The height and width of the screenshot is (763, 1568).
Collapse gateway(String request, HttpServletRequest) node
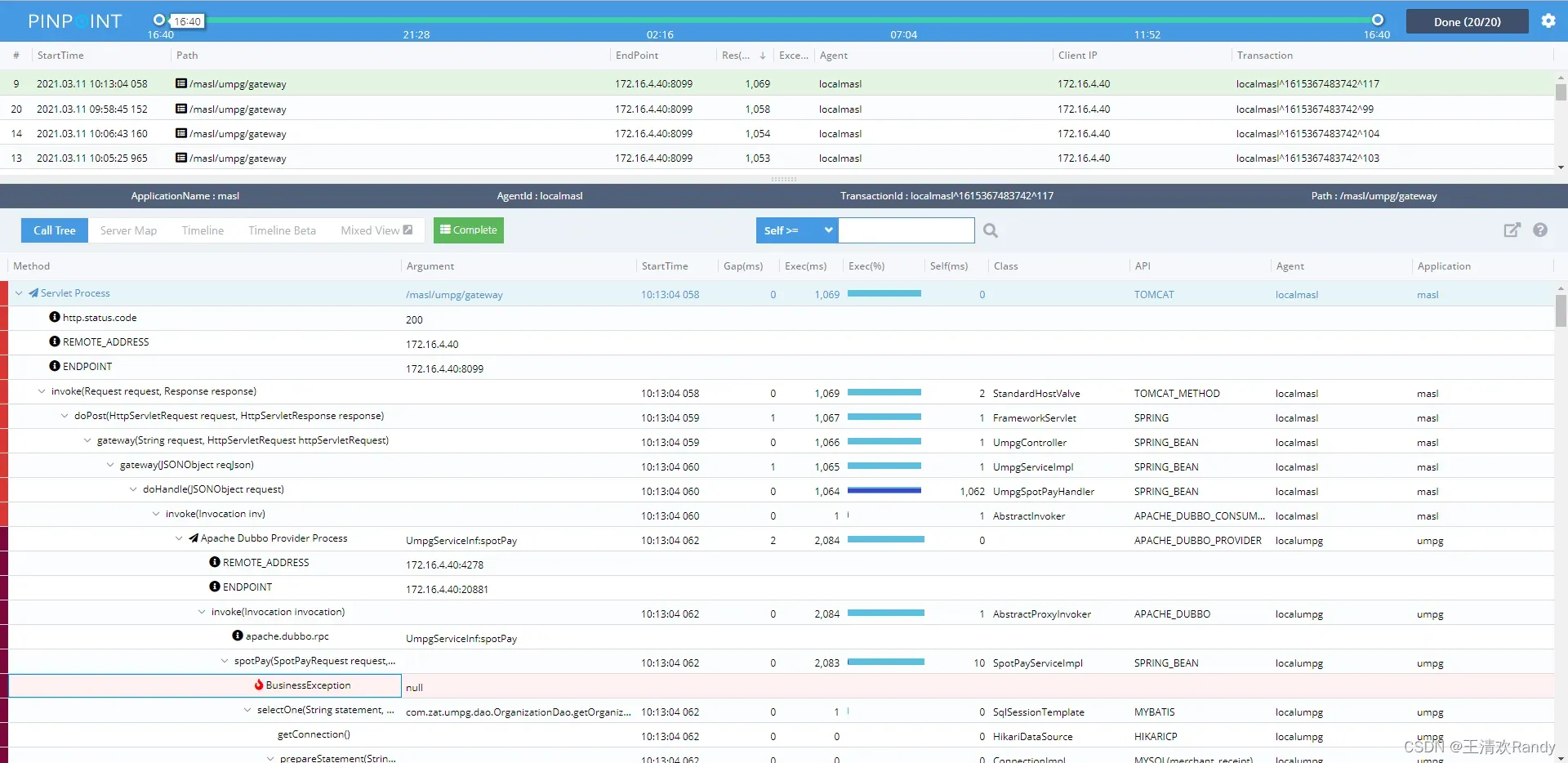click(87, 440)
